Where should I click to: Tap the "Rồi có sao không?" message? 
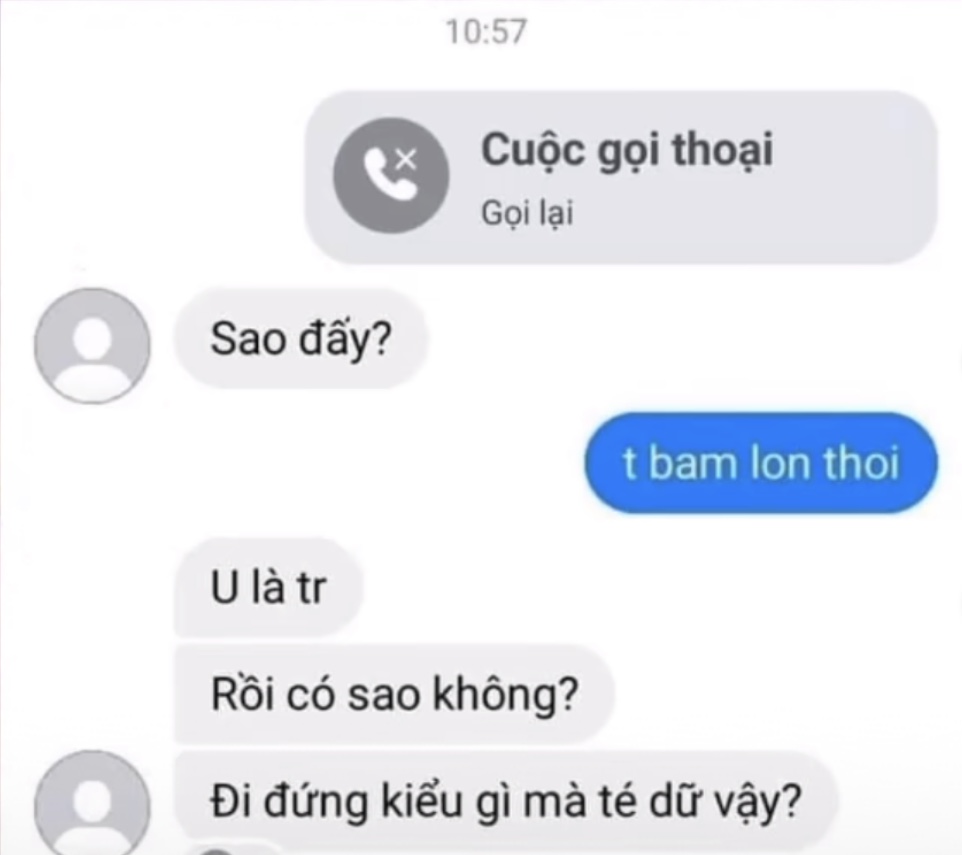[394, 694]
